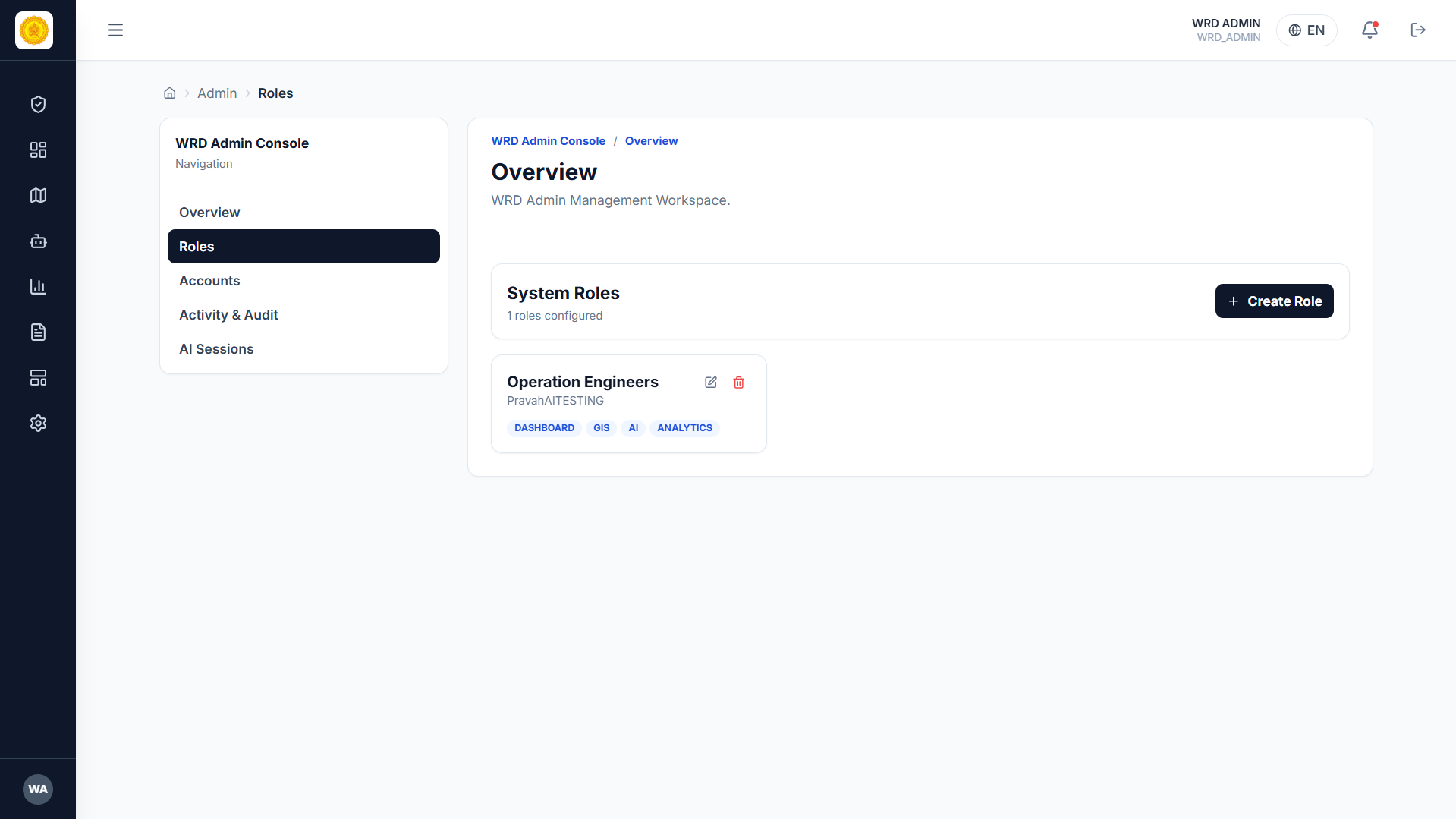Click the WA user avatar
The width and height of the screenshot is (1456, 819).
(x=38, y=789)
